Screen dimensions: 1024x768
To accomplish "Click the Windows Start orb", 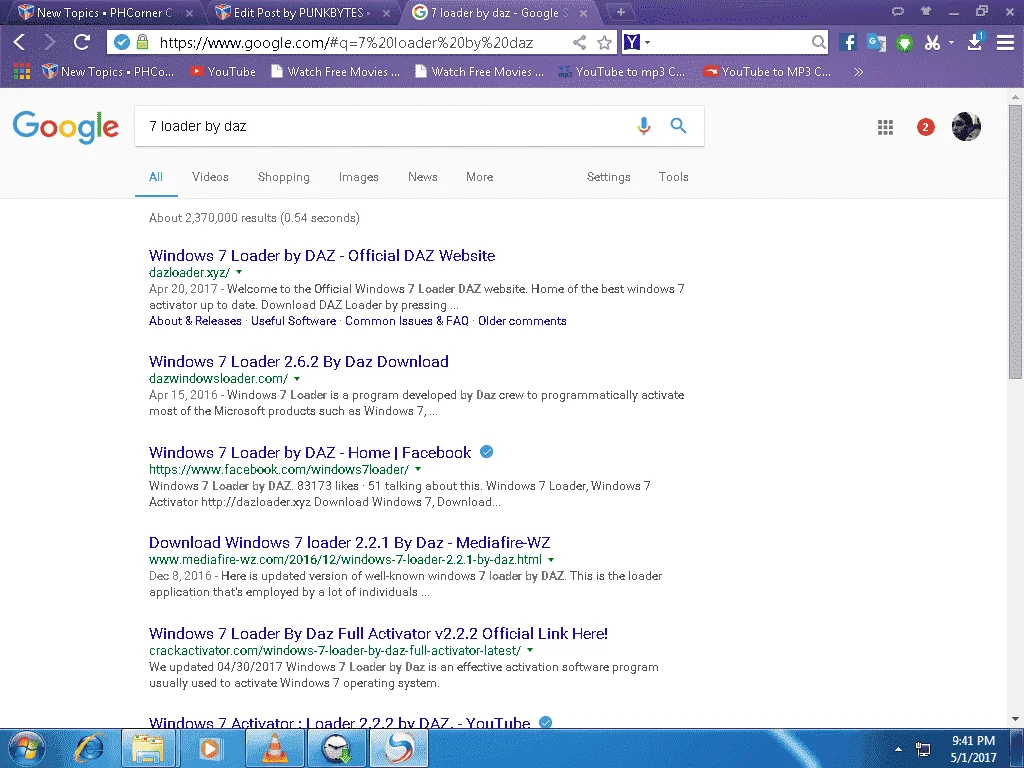I will (26, 748).
